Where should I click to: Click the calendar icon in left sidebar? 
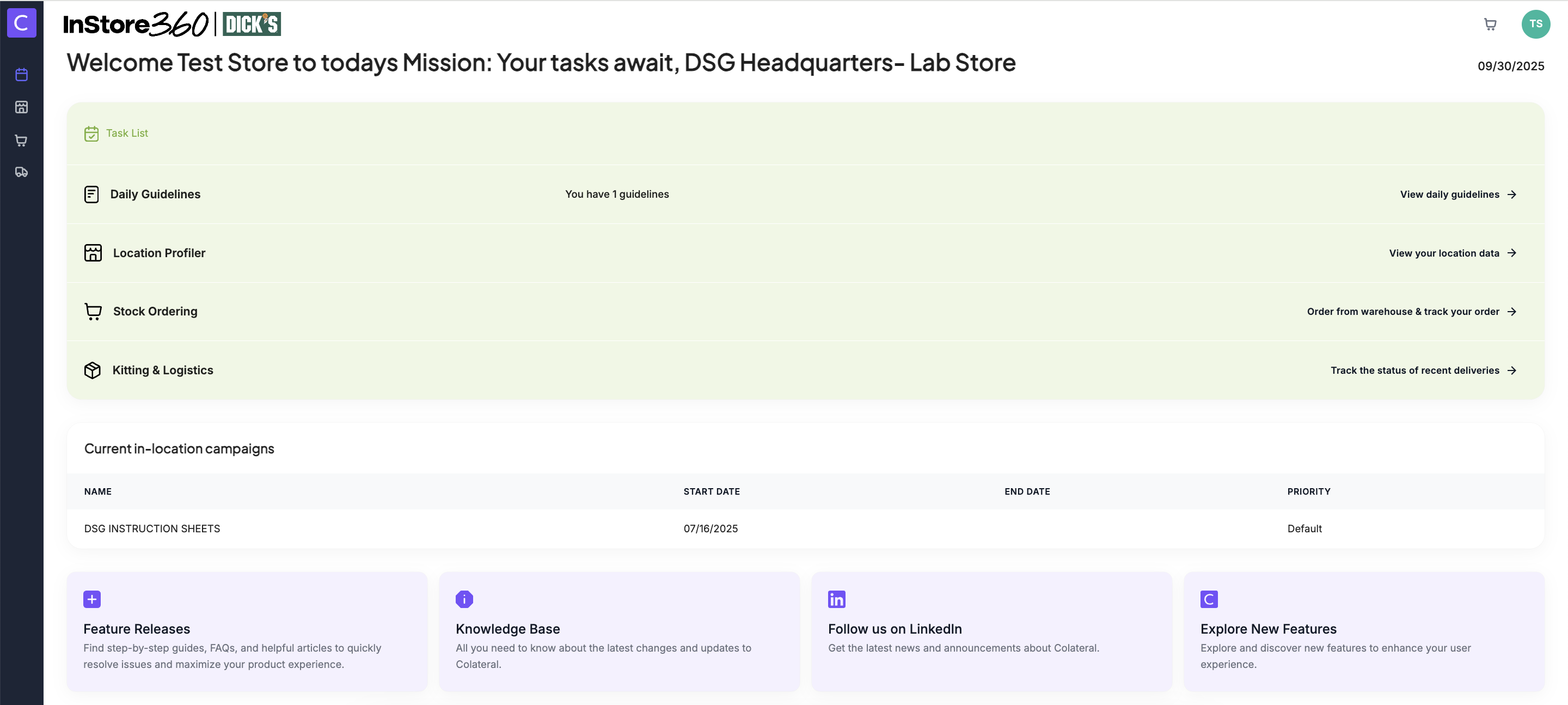click(x=21, y=75)
